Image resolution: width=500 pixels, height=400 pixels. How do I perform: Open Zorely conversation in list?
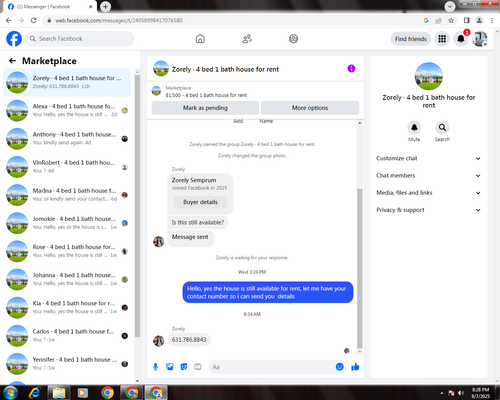coord(67,82)
